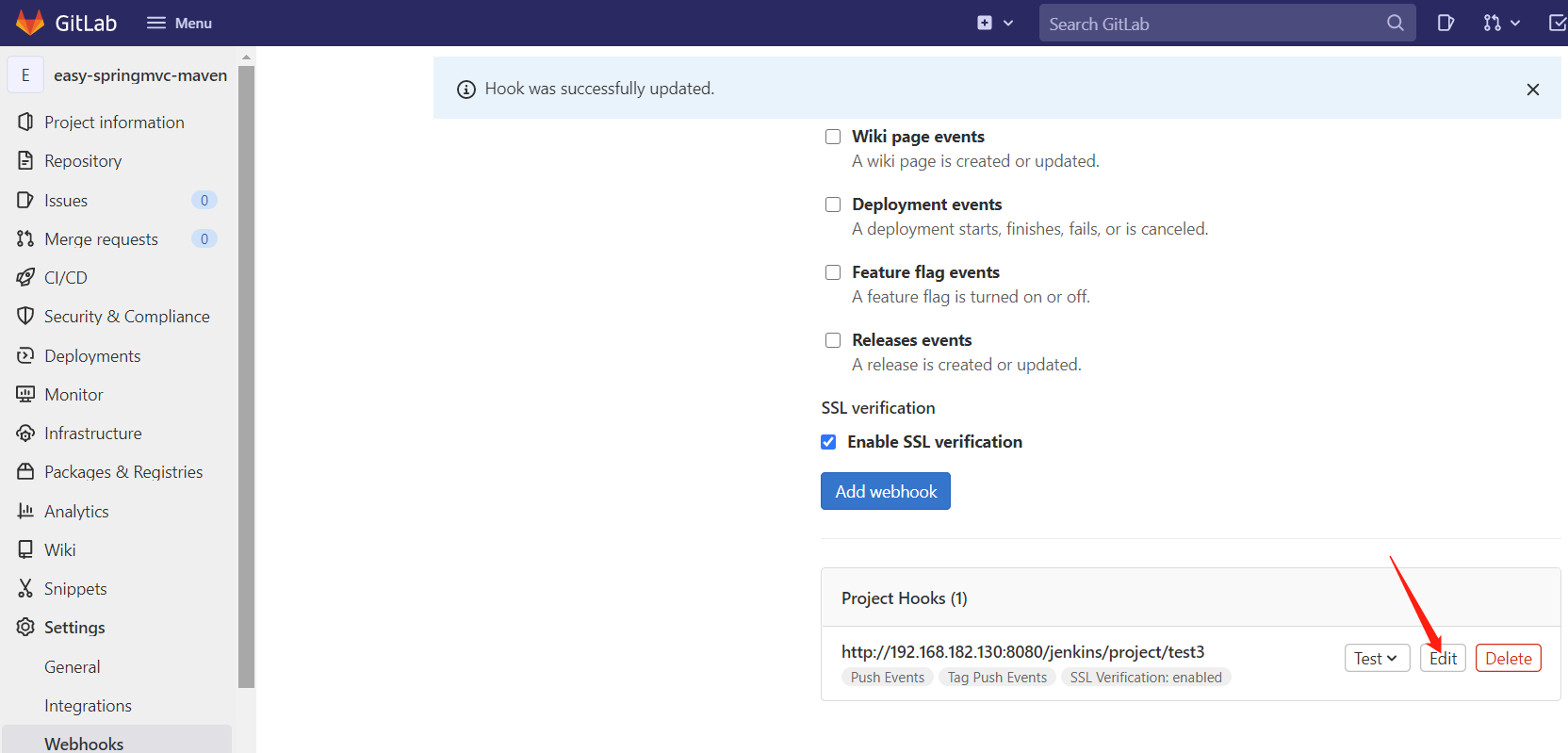This screenshot has height=753, width=1568.
Task: Tick the Releases events checkbox
Action: click(x=833, y=340)
